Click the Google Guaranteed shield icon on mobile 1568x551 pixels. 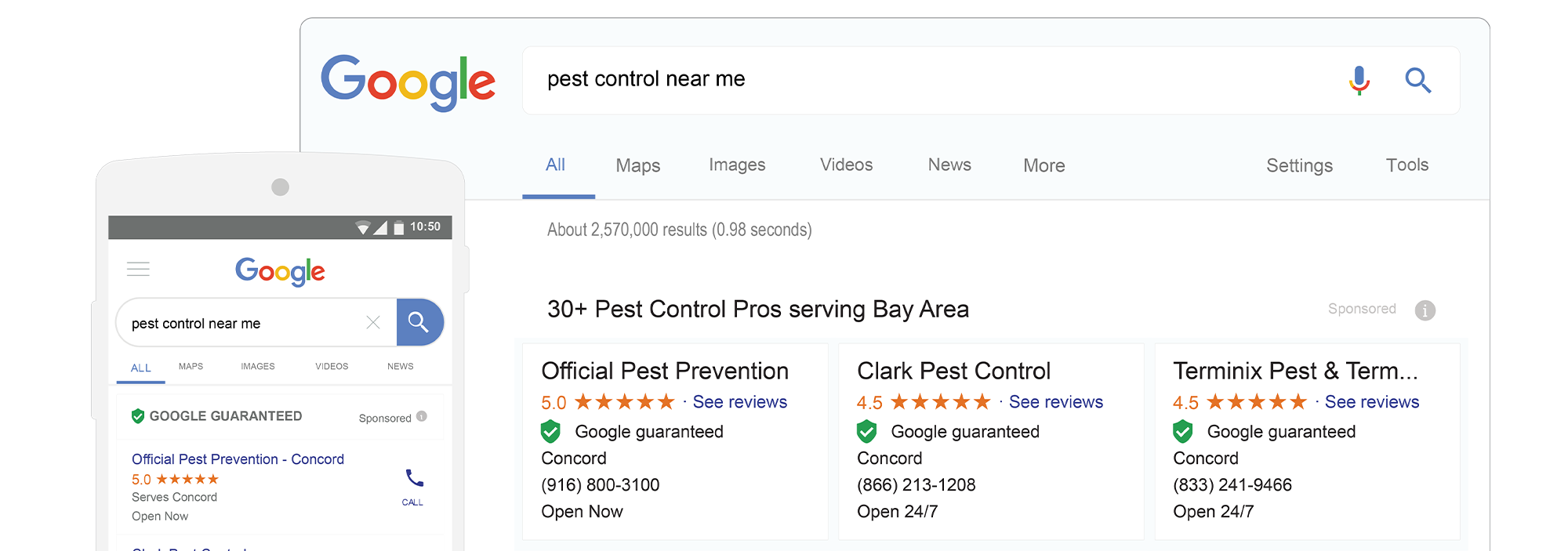138,416
